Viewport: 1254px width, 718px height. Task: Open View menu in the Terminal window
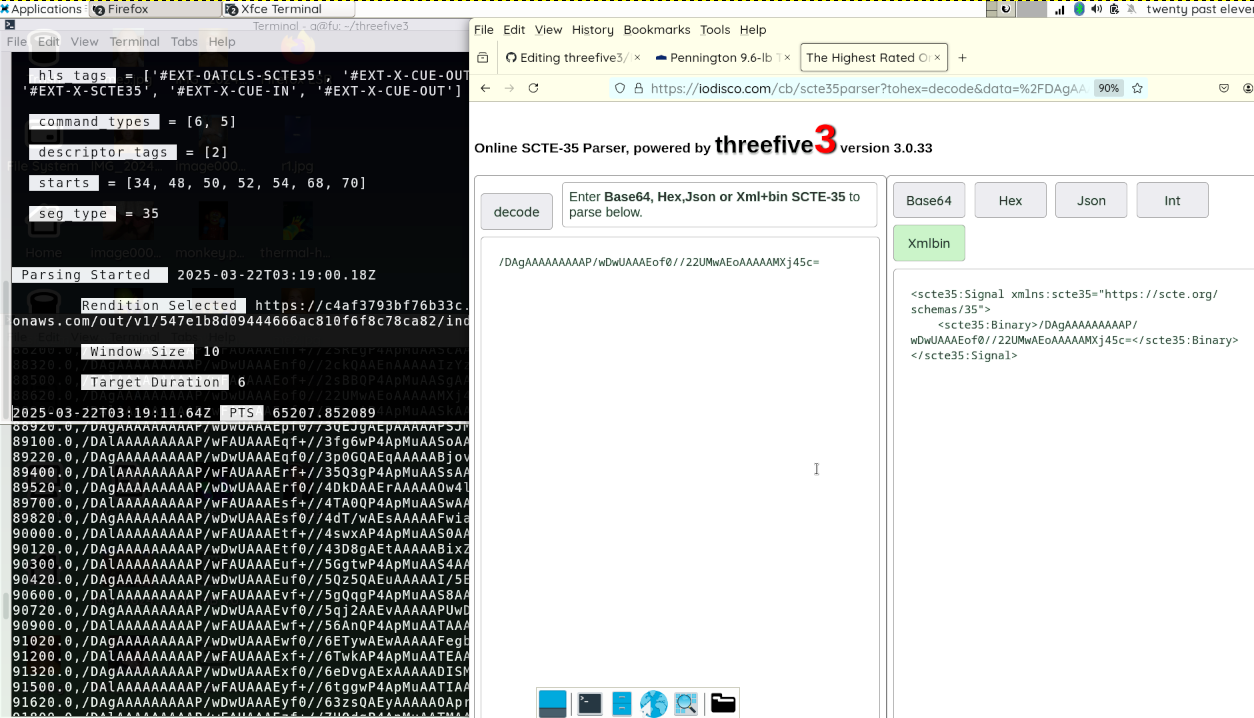click(x=85, y=42)
